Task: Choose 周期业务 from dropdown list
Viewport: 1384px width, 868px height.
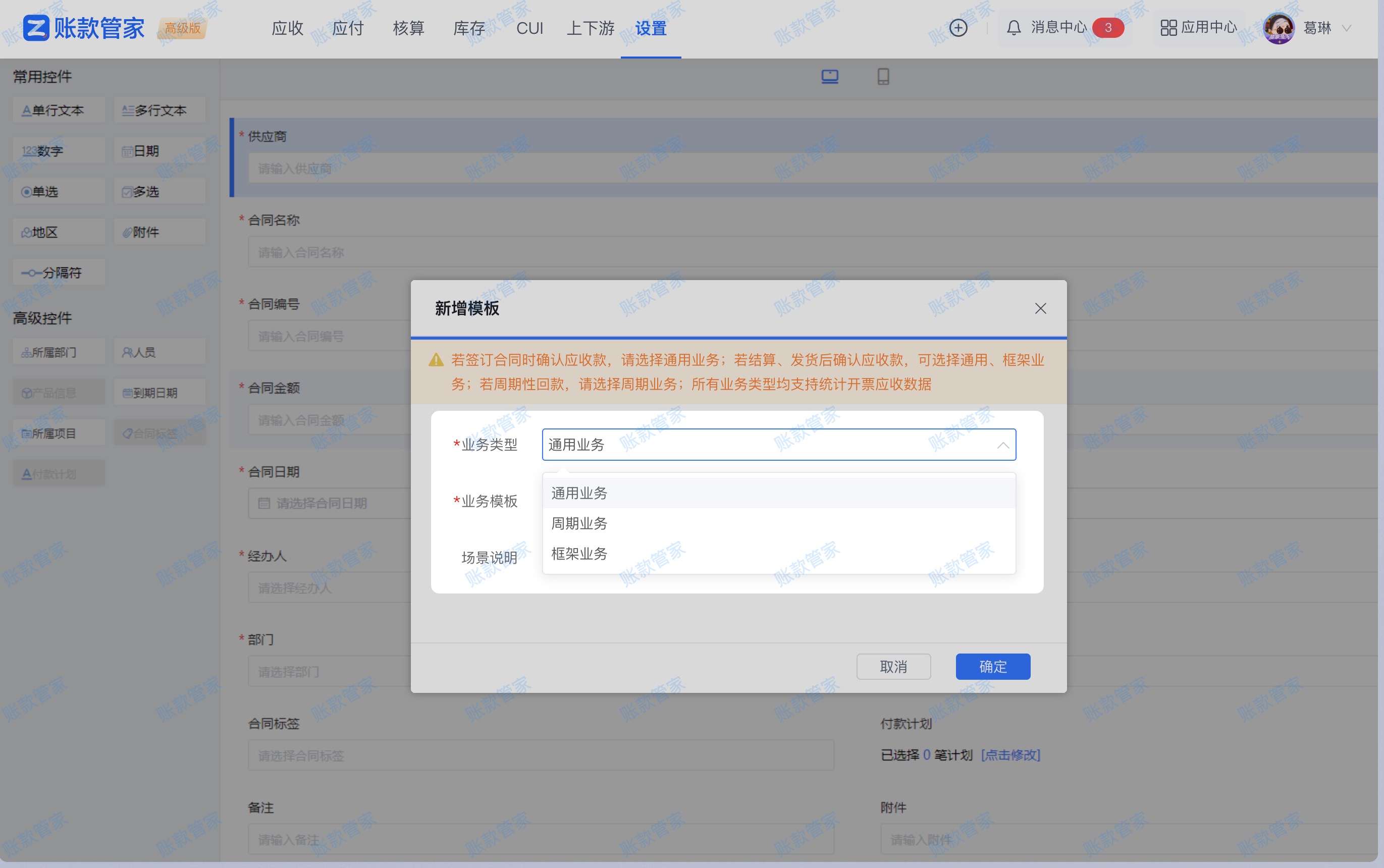Action: (x=579, y=523)
